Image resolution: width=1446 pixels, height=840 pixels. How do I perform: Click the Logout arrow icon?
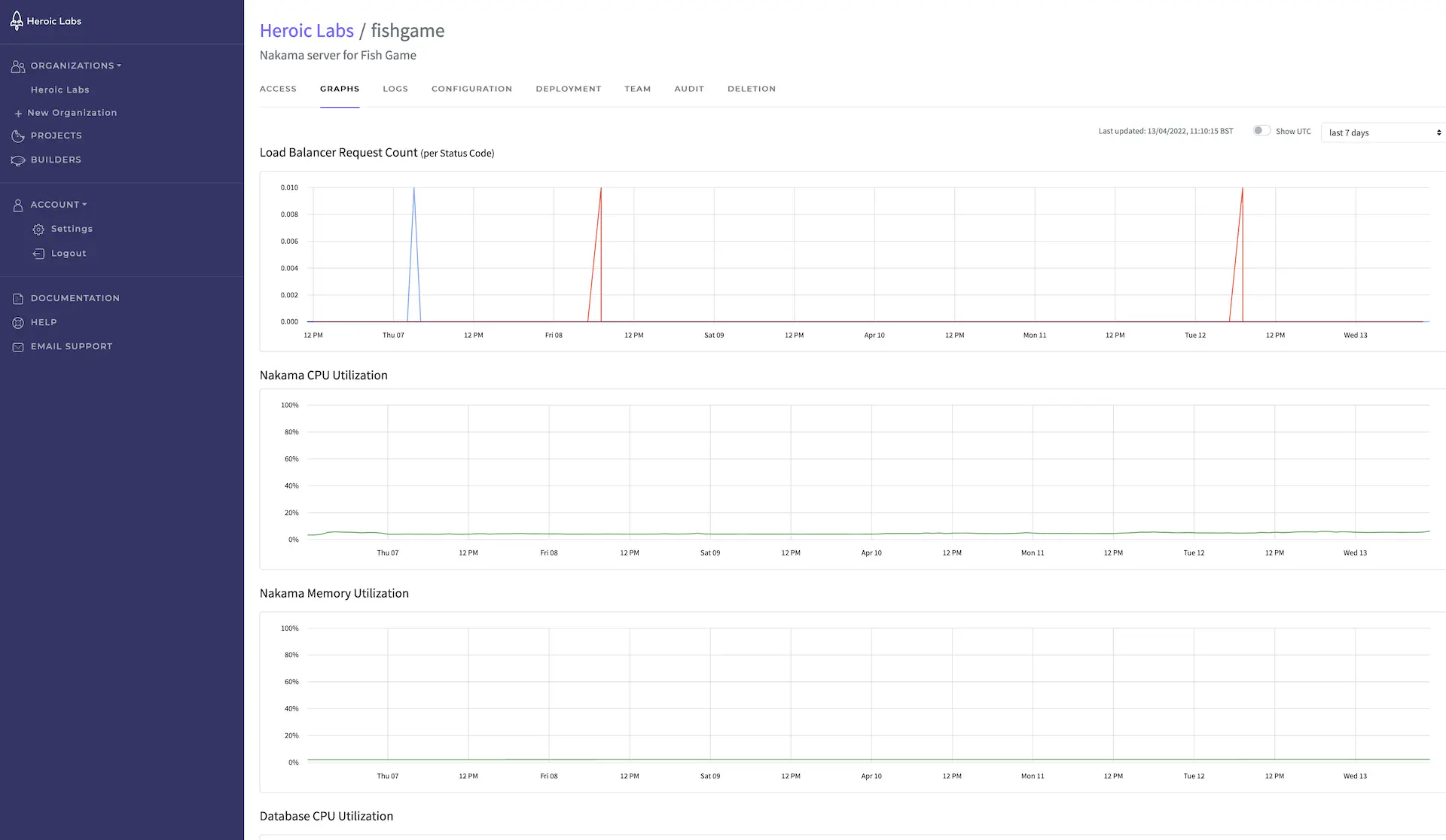point(38,254)
